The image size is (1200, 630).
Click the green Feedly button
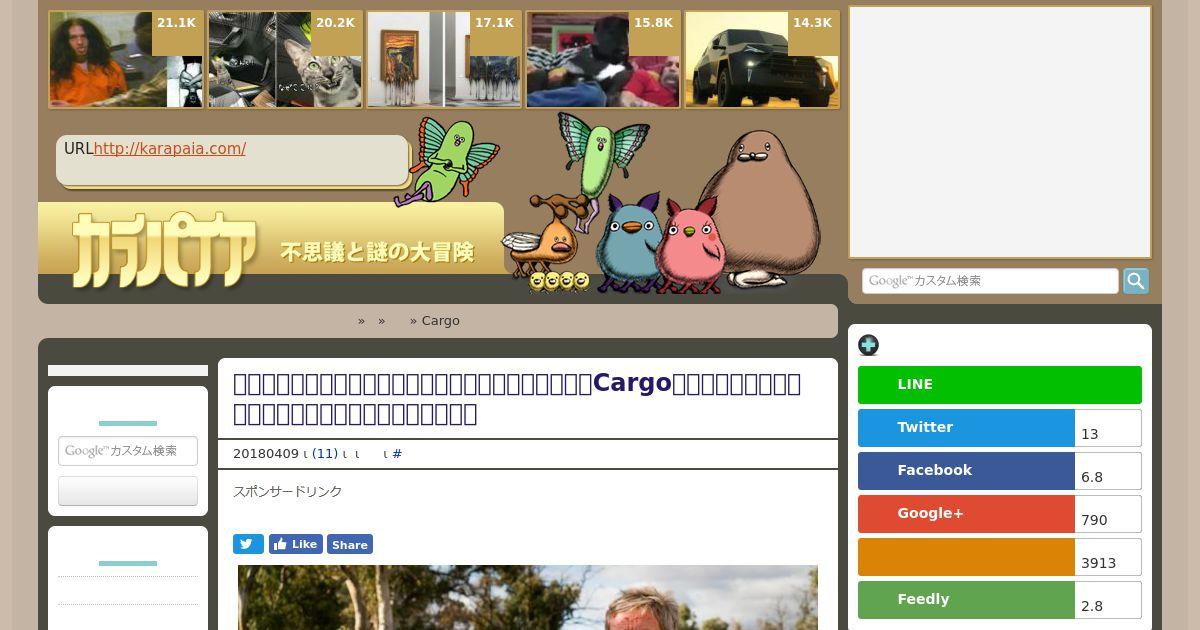[x=966, y=600]
